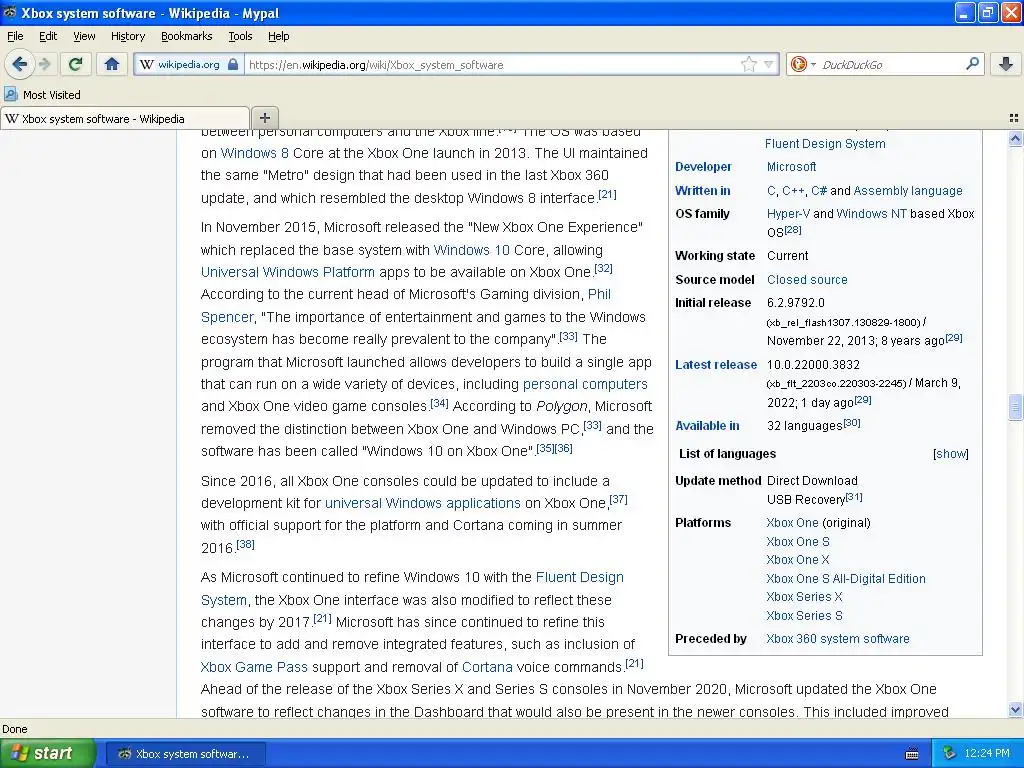Open the Microsoft developer link

point(791,167)
